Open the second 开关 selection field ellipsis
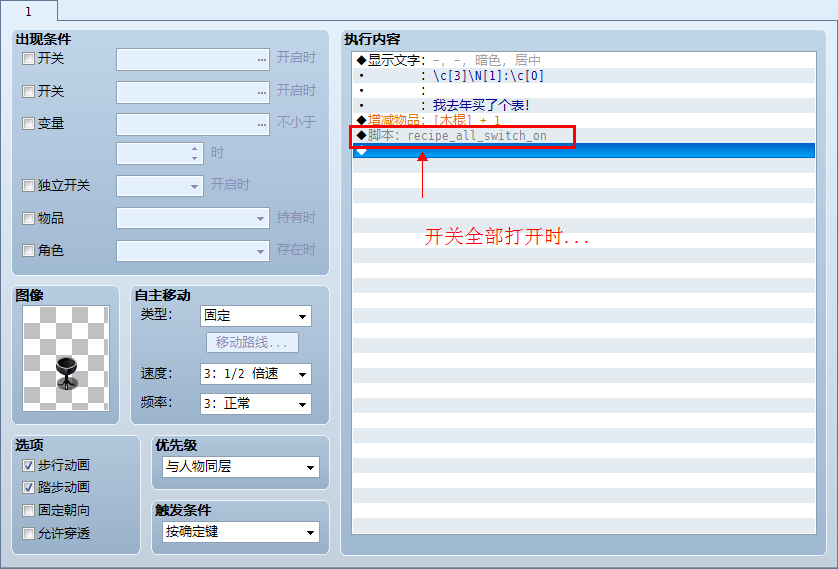The image size is (838, 569). tap(261, 92)
